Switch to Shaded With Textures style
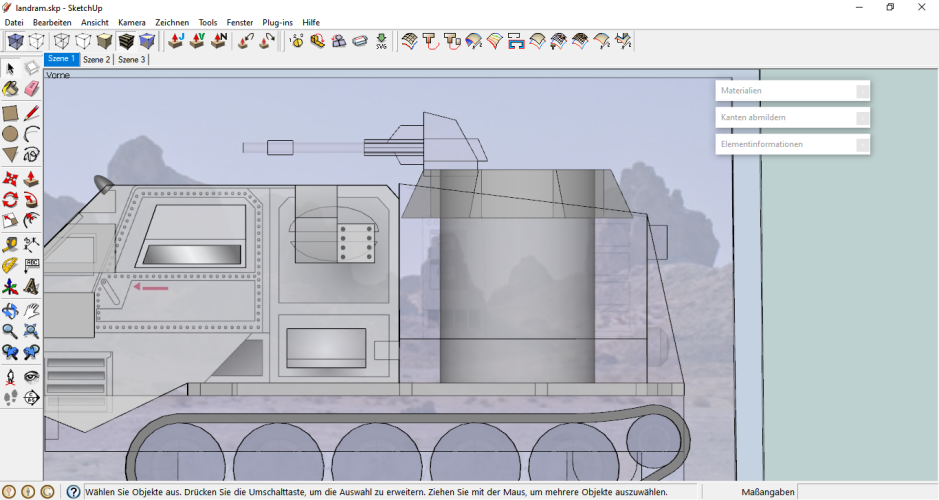The image size is (939, 500). 126,41
